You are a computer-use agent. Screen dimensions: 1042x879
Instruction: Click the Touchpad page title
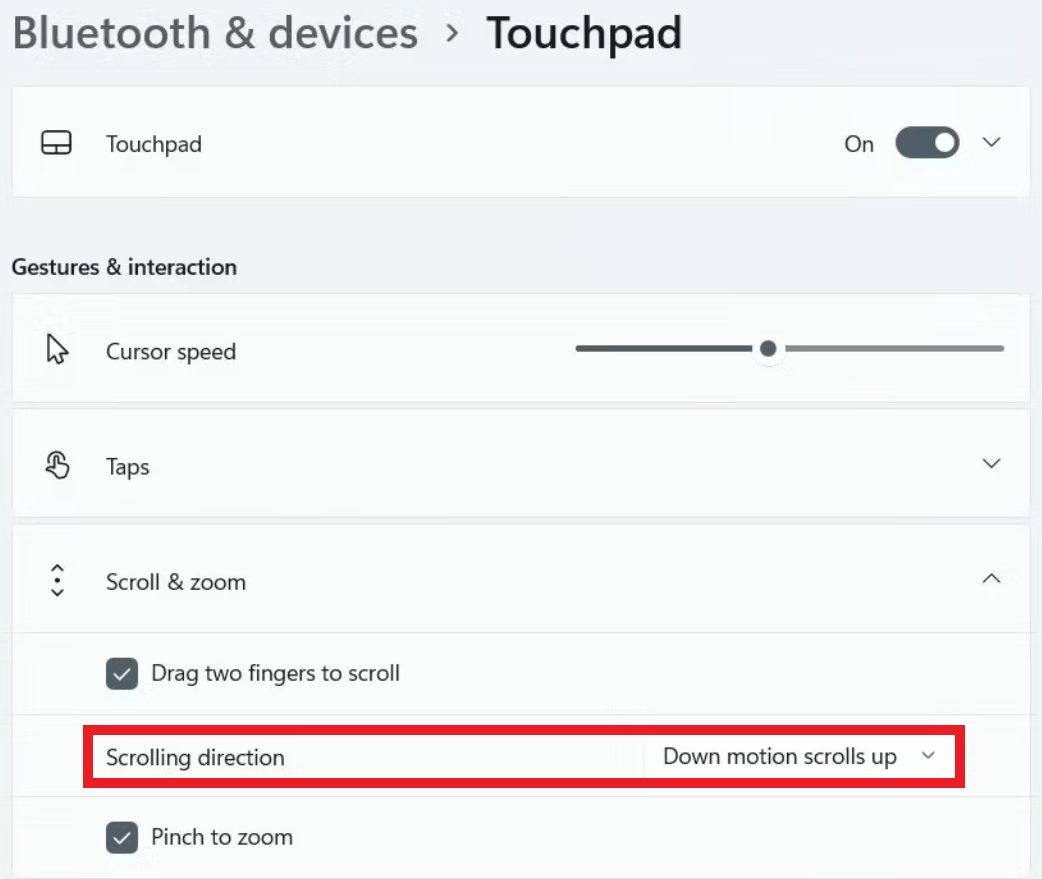tap(584, 33)
